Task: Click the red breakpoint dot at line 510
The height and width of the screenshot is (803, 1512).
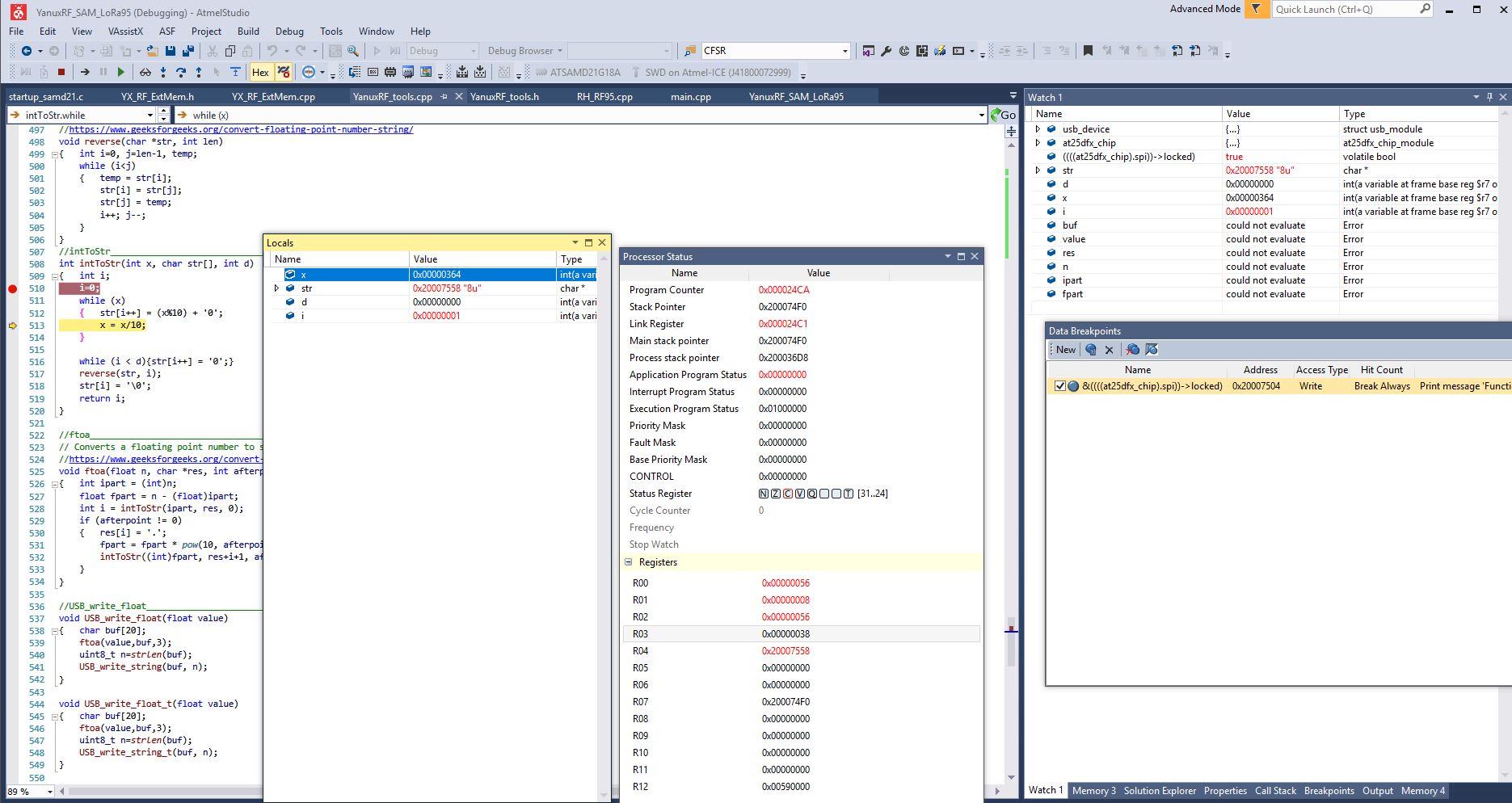Action: pos(12,288)
